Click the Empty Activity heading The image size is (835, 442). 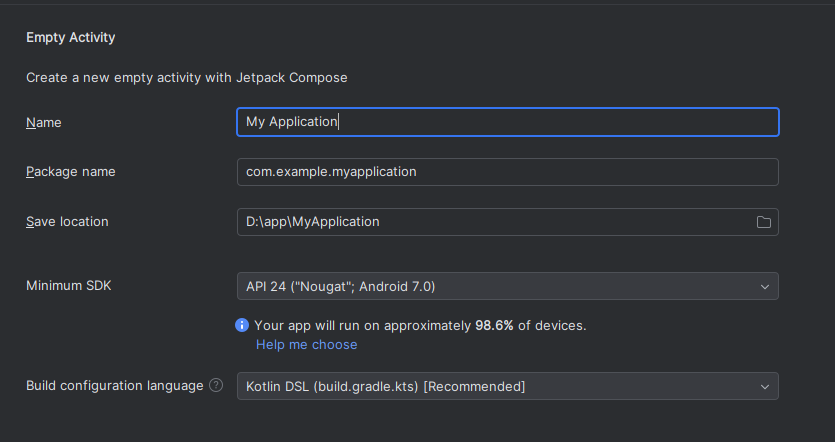click(x=70, y=37)
